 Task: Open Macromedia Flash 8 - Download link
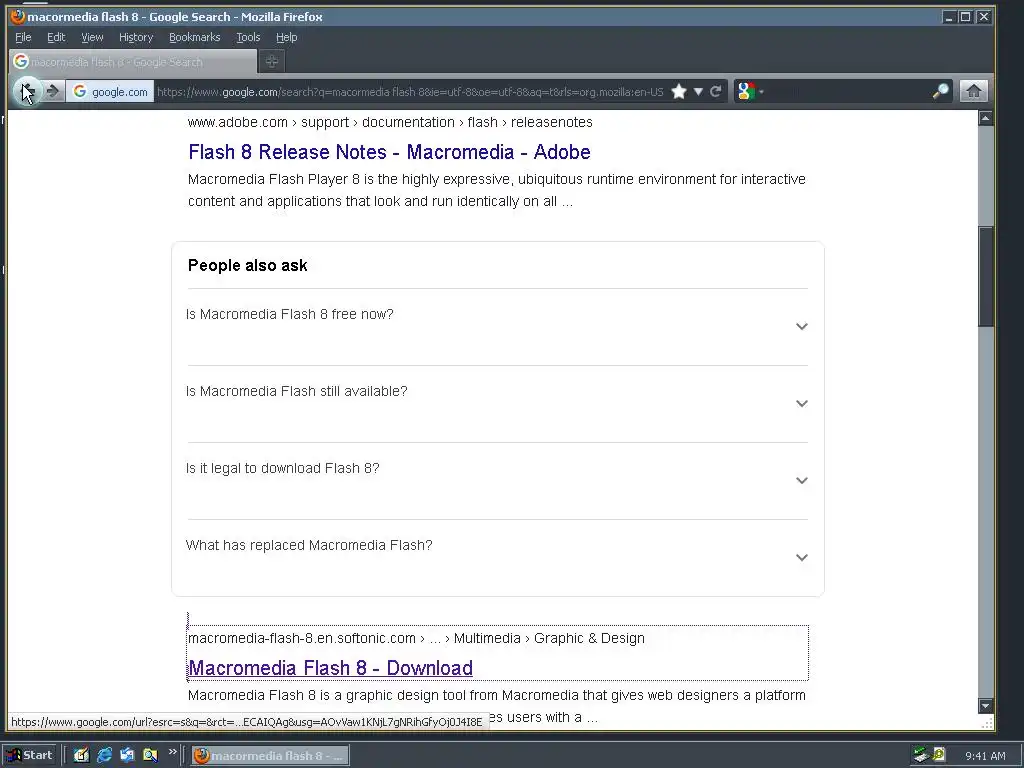pyautogui.click(x=330, y=667)
